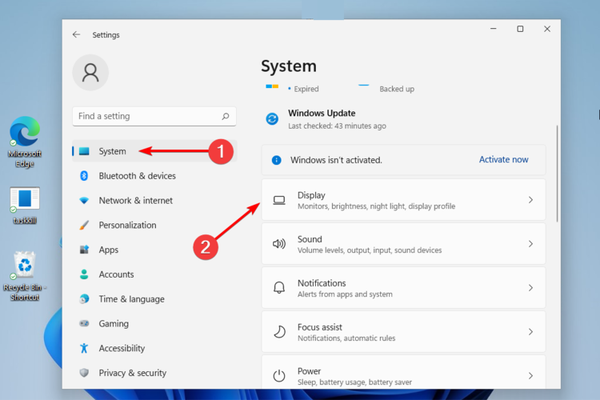
Task: Click the Personalization paintbrush icon
Action: (85, 225)
